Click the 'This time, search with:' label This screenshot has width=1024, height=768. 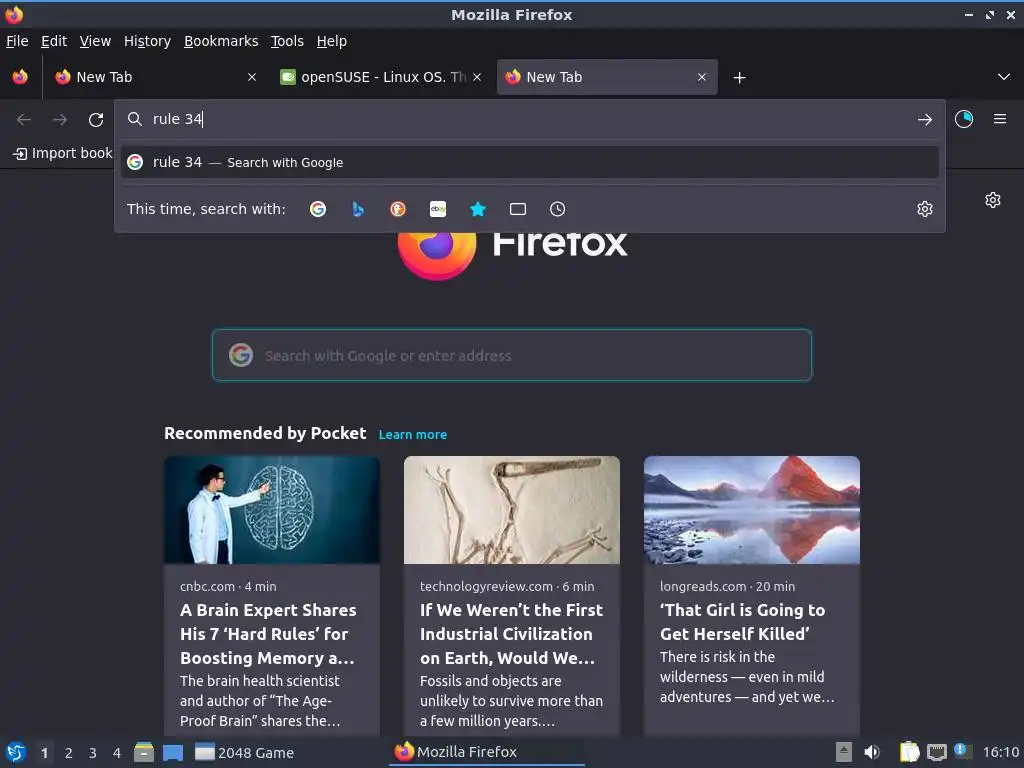206,209
